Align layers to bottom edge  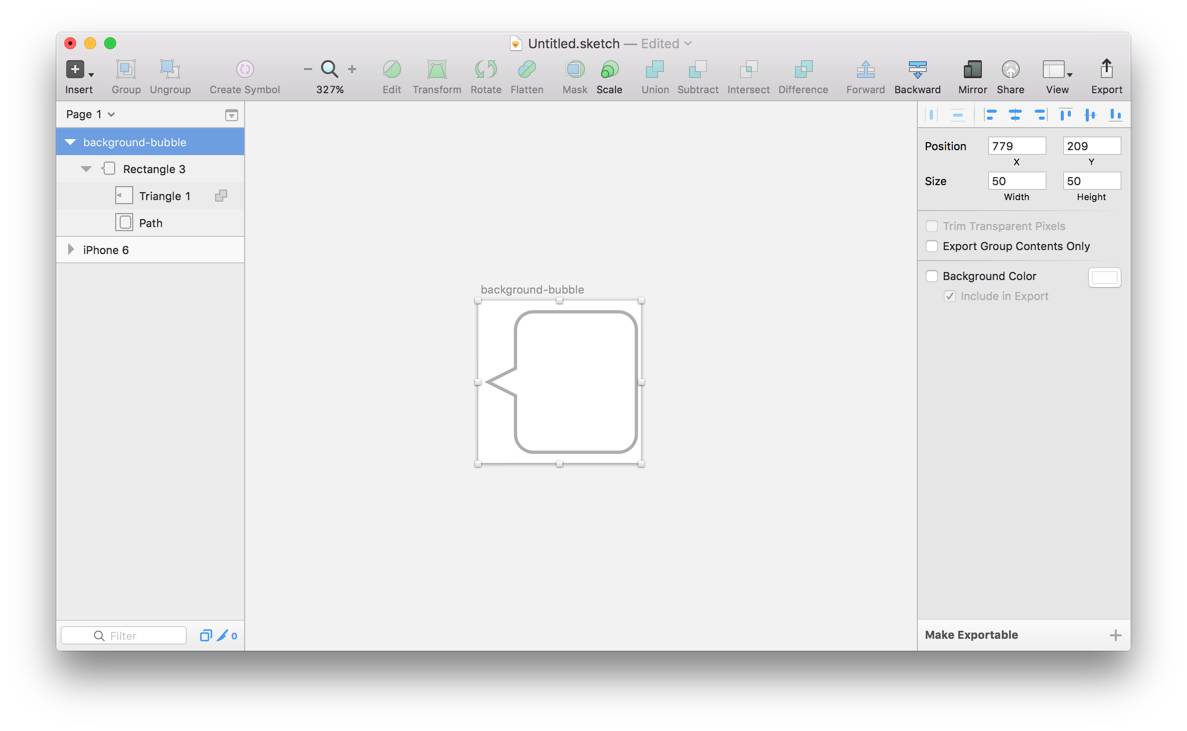click(1115, 115)
